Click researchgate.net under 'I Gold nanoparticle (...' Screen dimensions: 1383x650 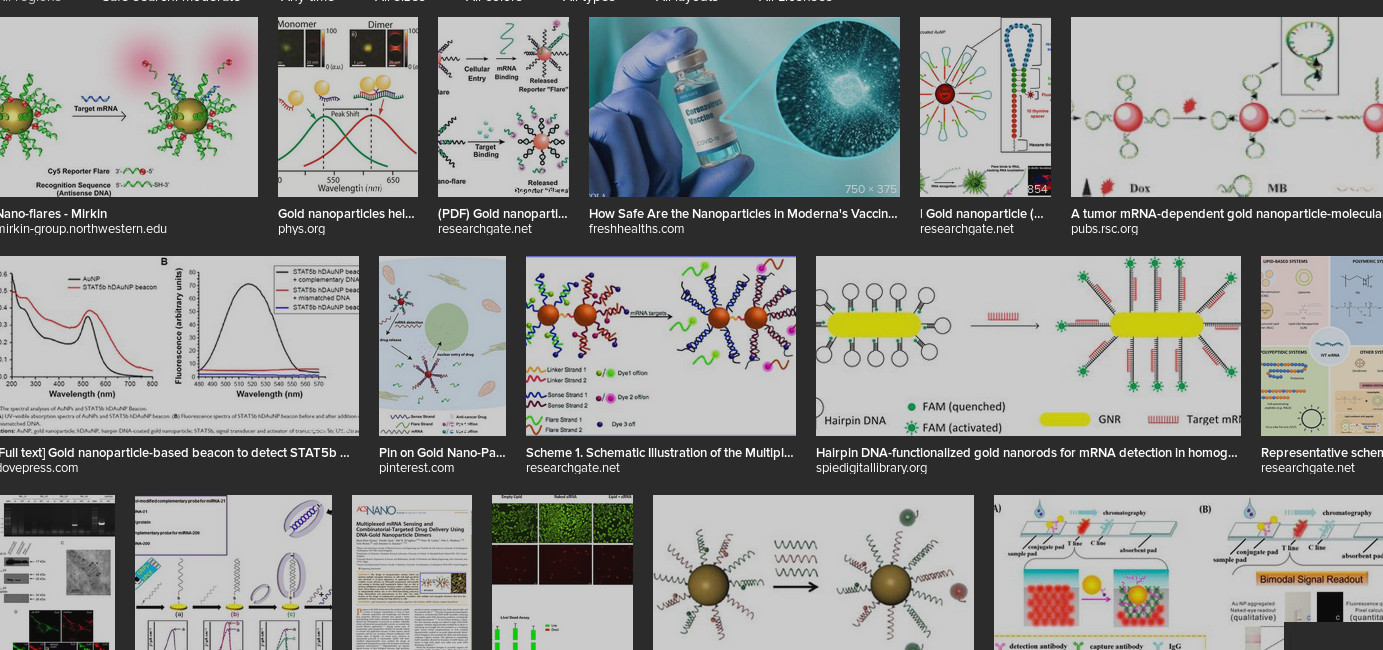click(967, 229)
